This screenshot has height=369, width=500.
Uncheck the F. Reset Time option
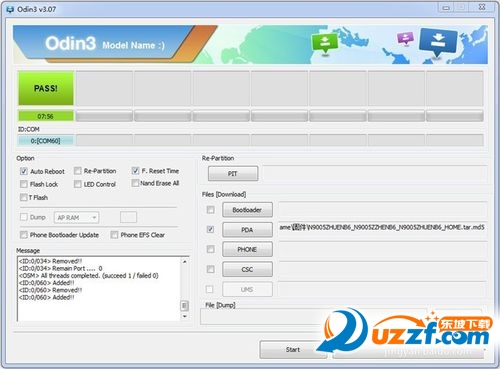[135, 171]
